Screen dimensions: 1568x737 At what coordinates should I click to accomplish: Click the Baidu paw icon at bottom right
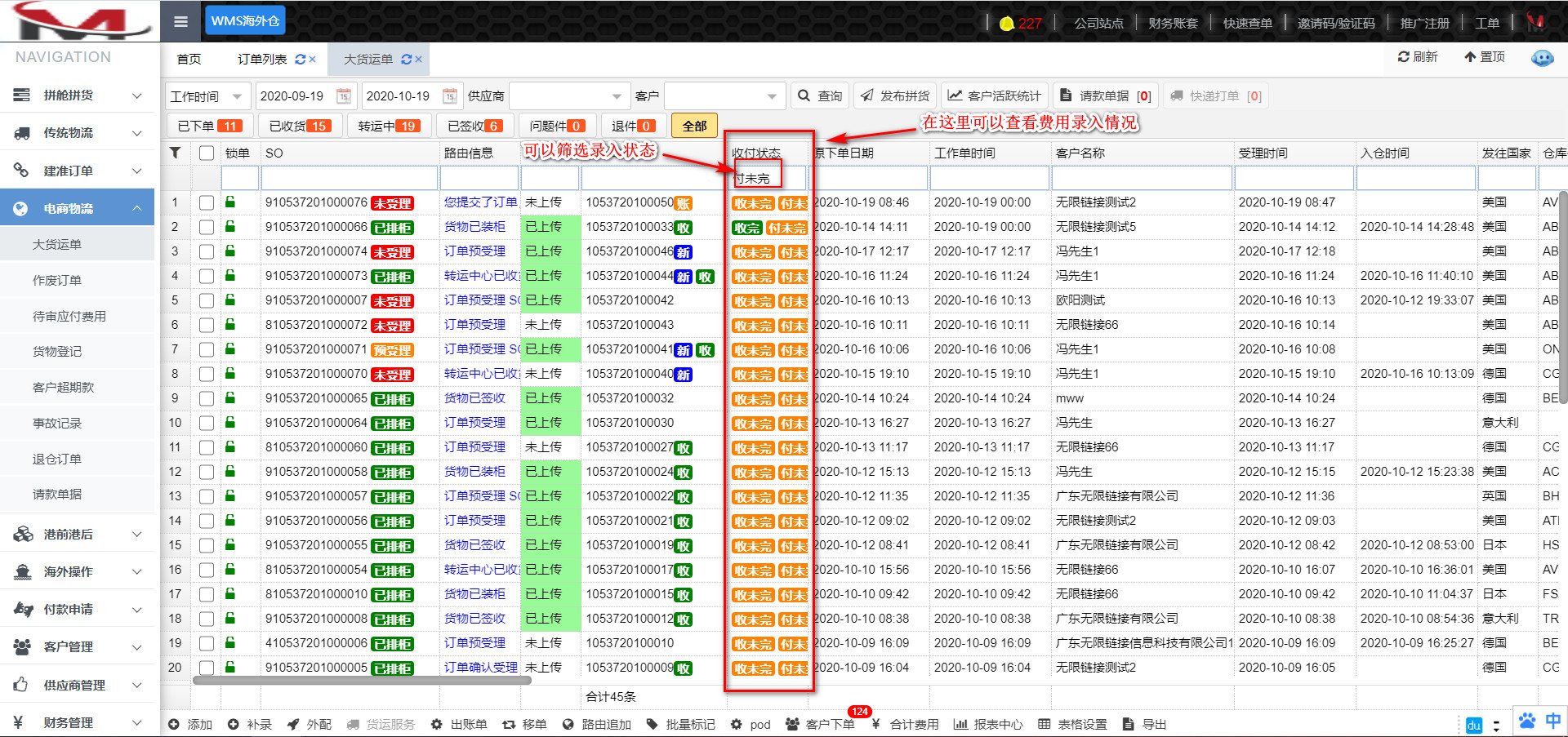(1526, 721)
